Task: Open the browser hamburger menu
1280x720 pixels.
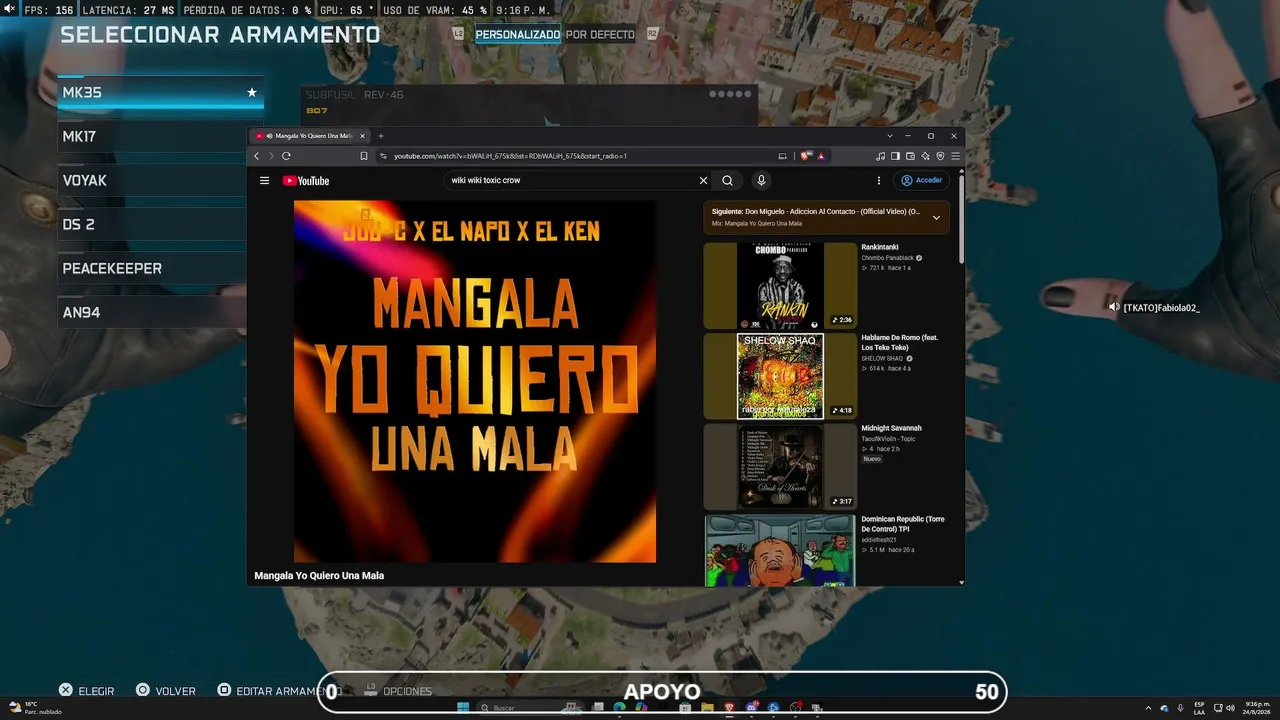Action: click(955, 156)
